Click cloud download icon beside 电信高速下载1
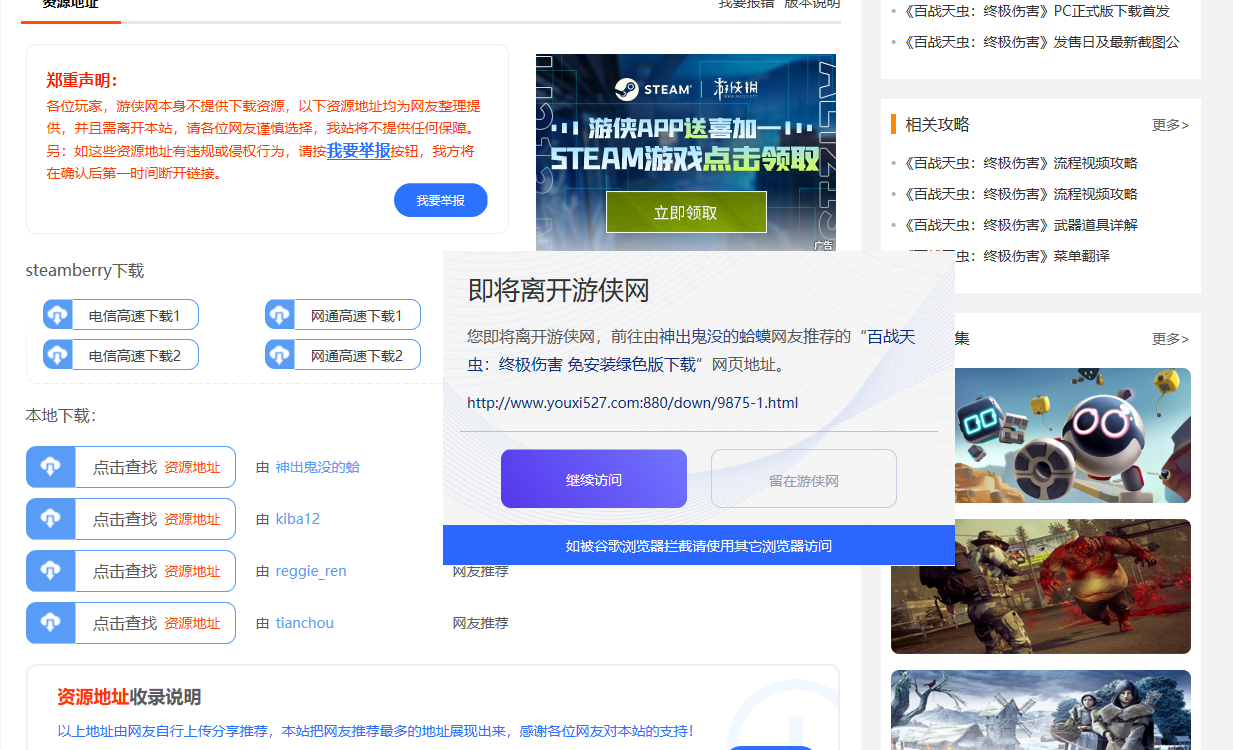The image size is (1233, 750). point(58,315)
